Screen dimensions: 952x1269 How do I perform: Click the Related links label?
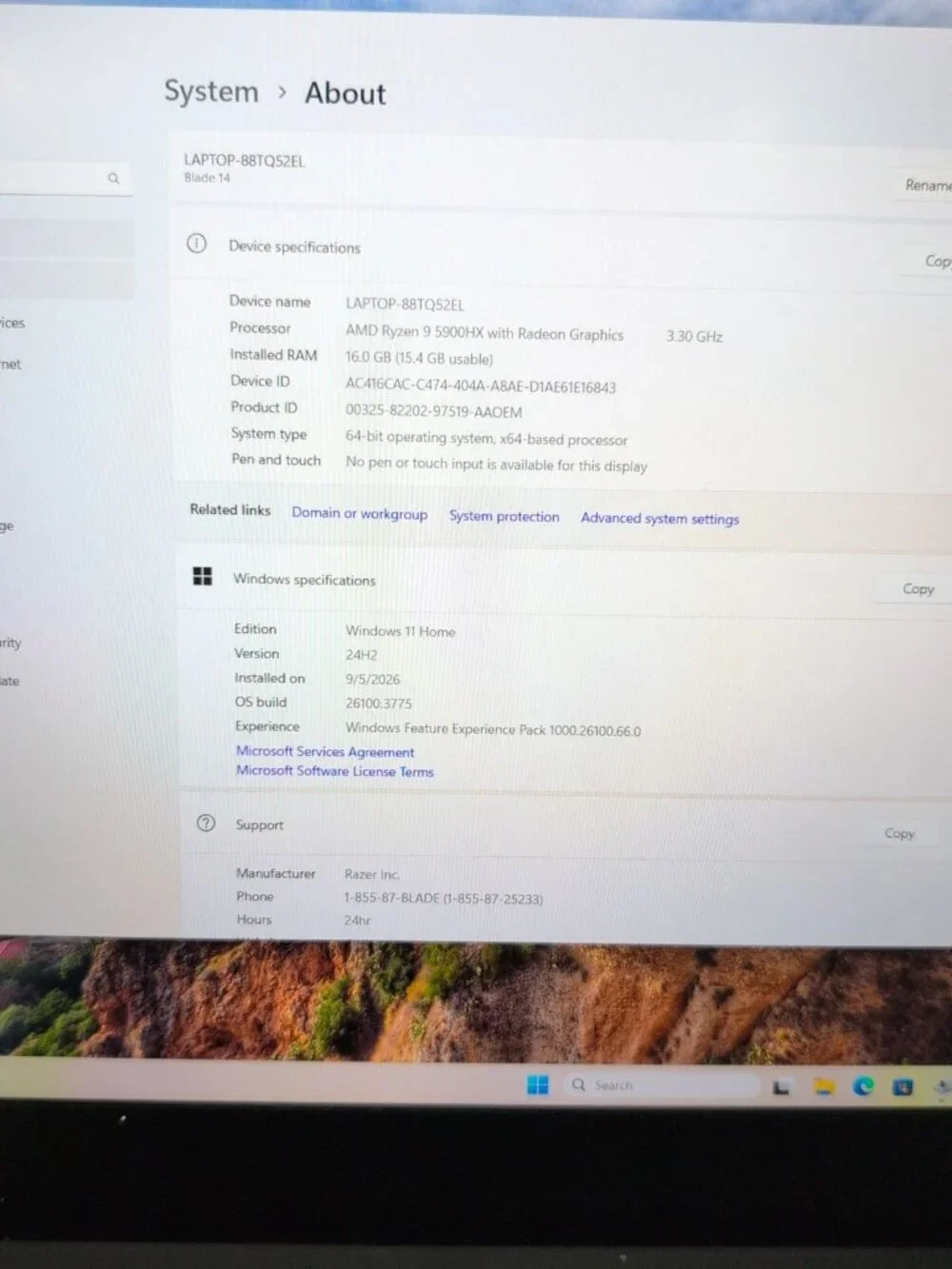pyautogui.click(x=229, y=509)
